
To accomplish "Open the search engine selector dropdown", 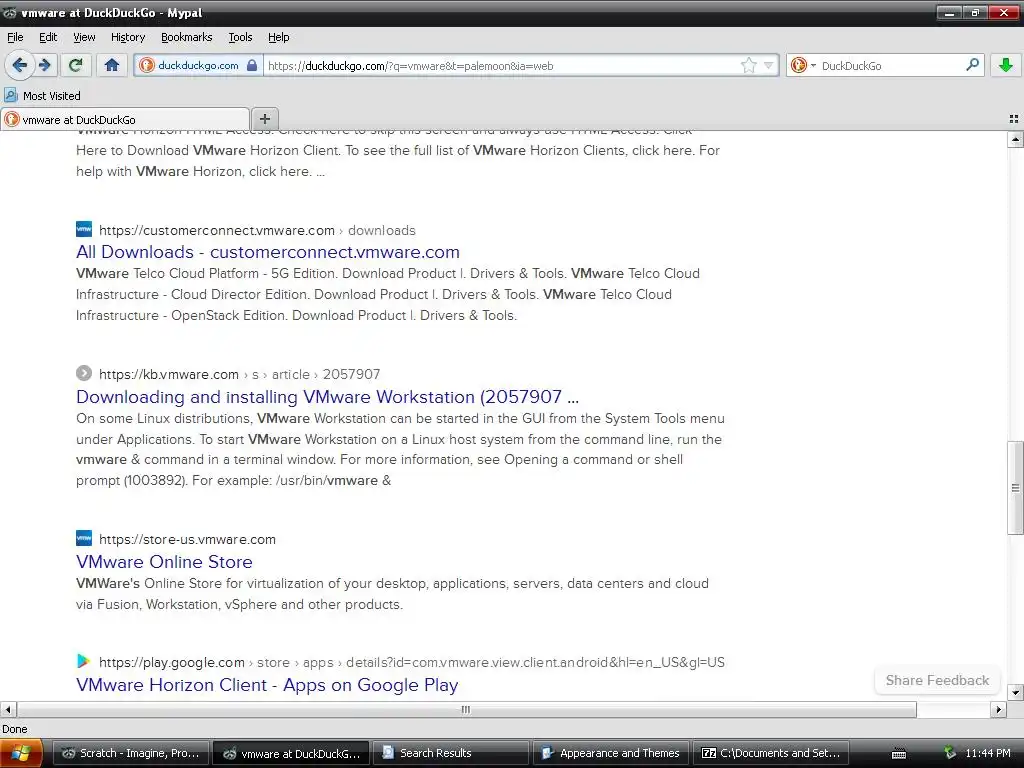I will point(803,65).
